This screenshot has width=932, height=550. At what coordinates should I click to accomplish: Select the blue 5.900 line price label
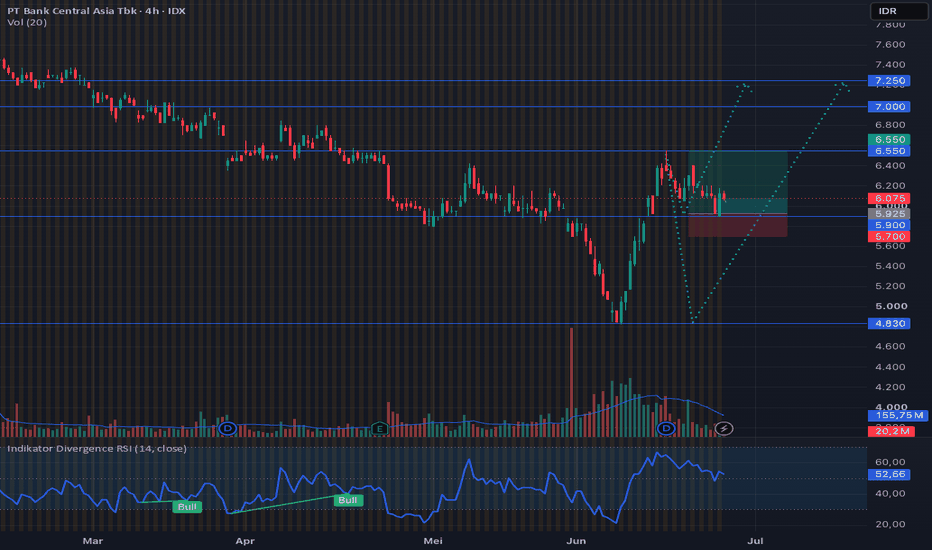pos(889,225)
